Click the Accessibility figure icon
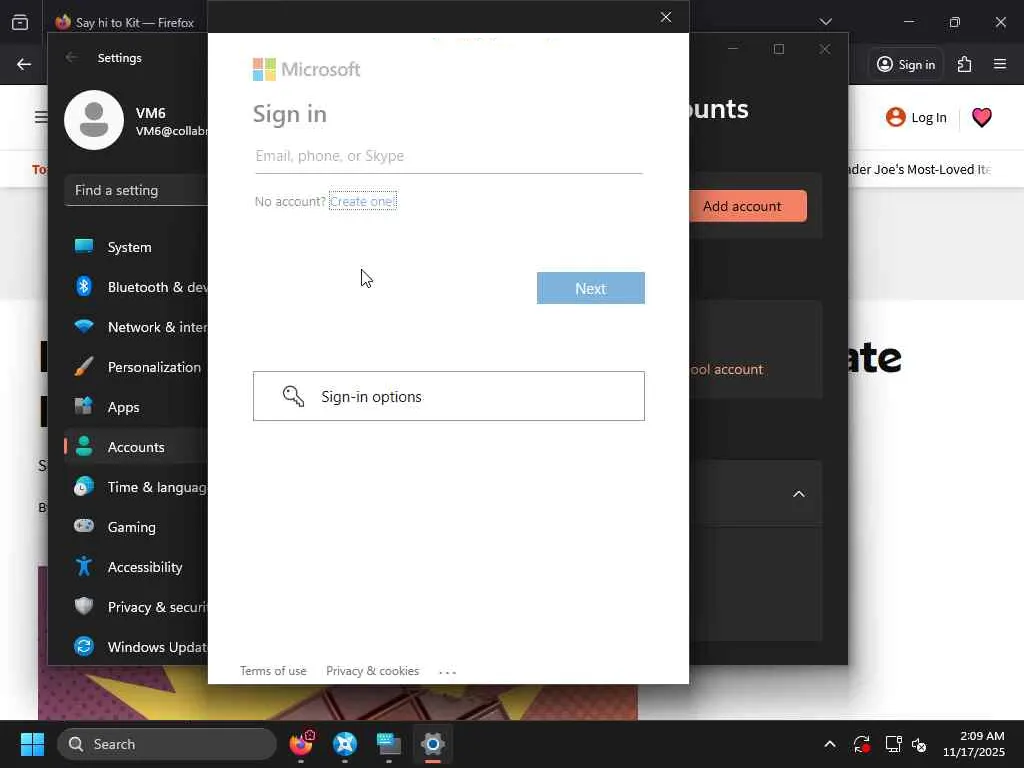This screenshot has height=768, width=1024. 84,566
